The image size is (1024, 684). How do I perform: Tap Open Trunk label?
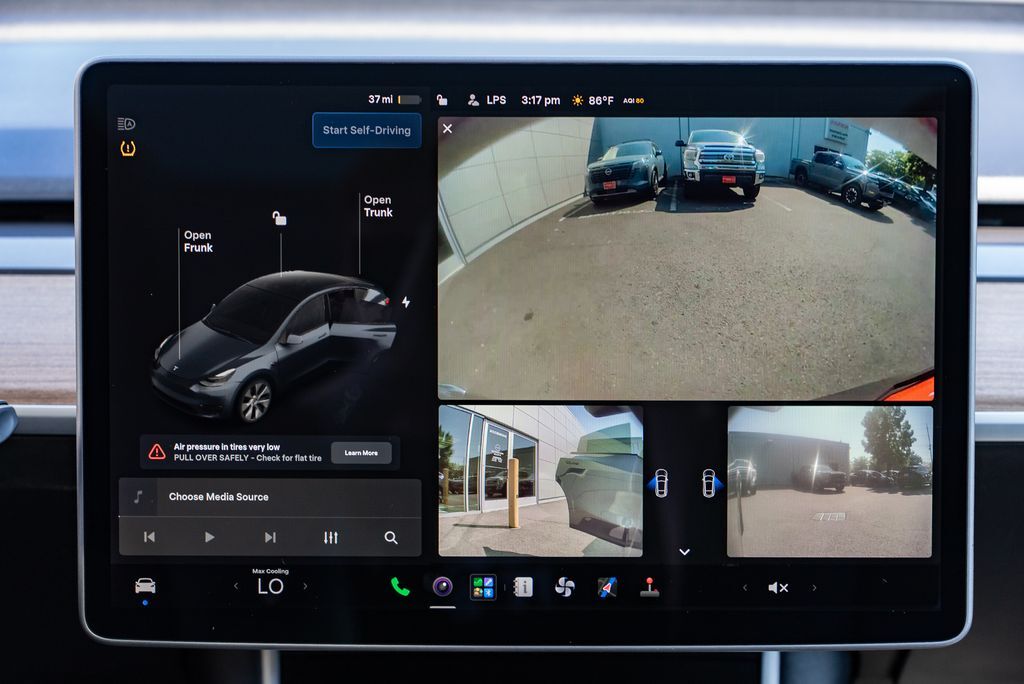[378, 206]
